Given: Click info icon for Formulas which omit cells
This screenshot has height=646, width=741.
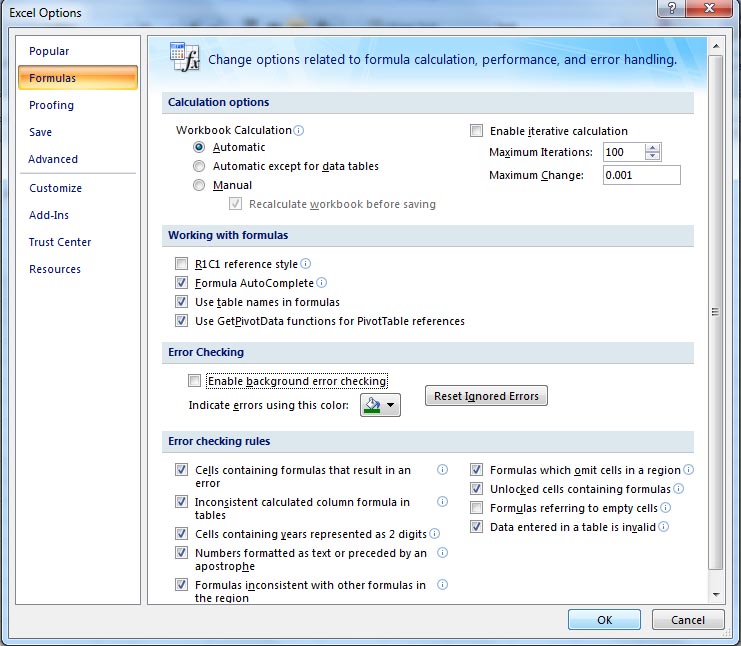Looking at the screenshot, I should pos(689,469).
